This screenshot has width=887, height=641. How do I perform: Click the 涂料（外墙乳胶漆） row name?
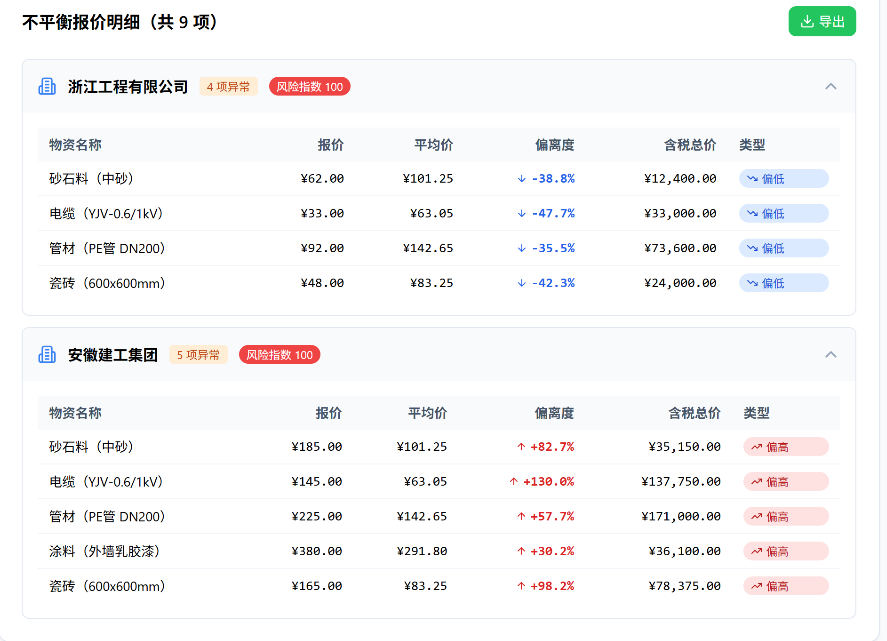[105, 551]
